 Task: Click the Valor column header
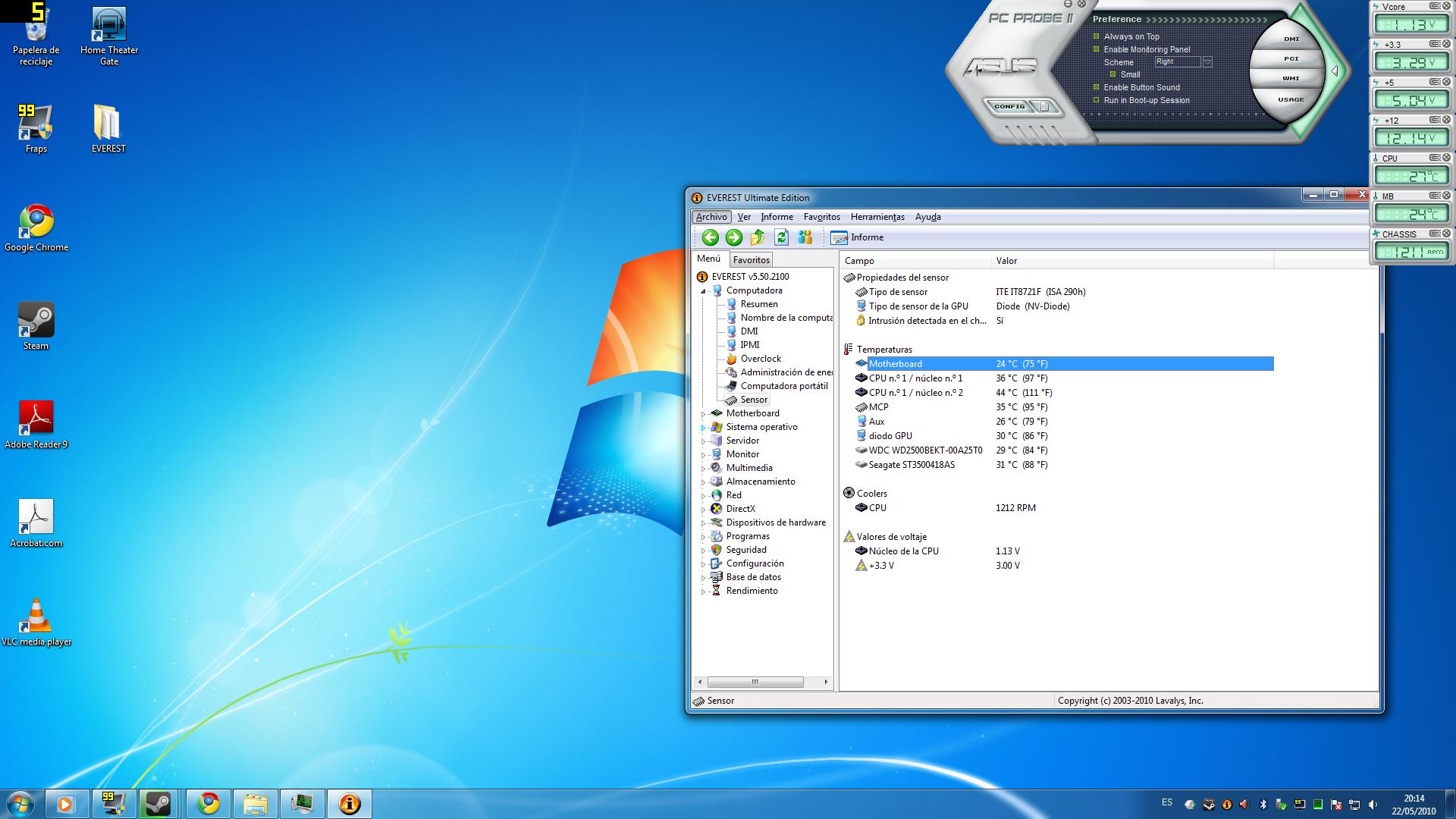1132,261
